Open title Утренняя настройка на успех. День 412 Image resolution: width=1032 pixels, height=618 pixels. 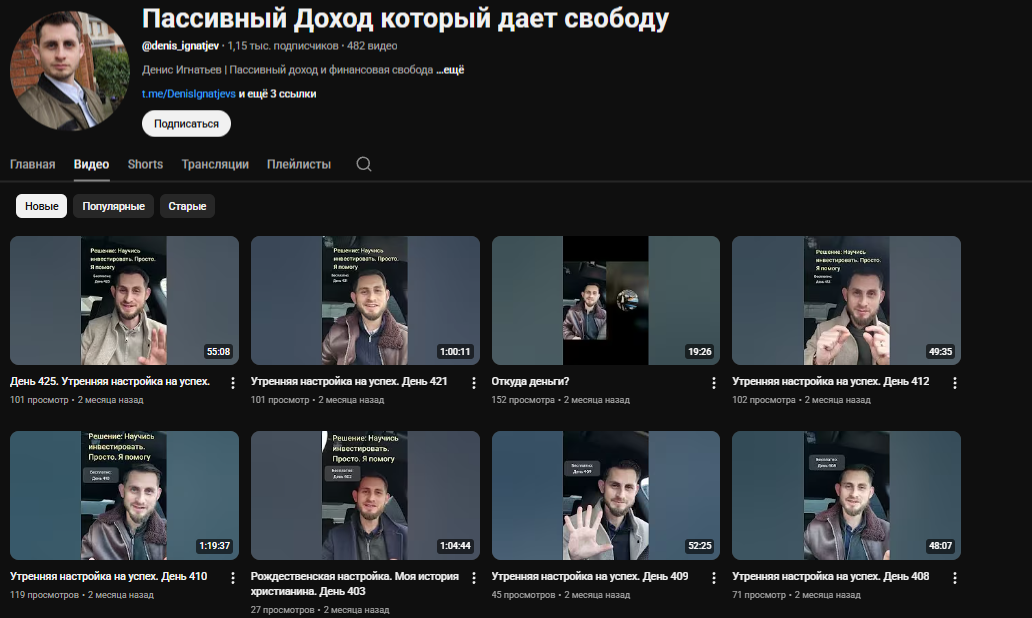coord(831,381)
